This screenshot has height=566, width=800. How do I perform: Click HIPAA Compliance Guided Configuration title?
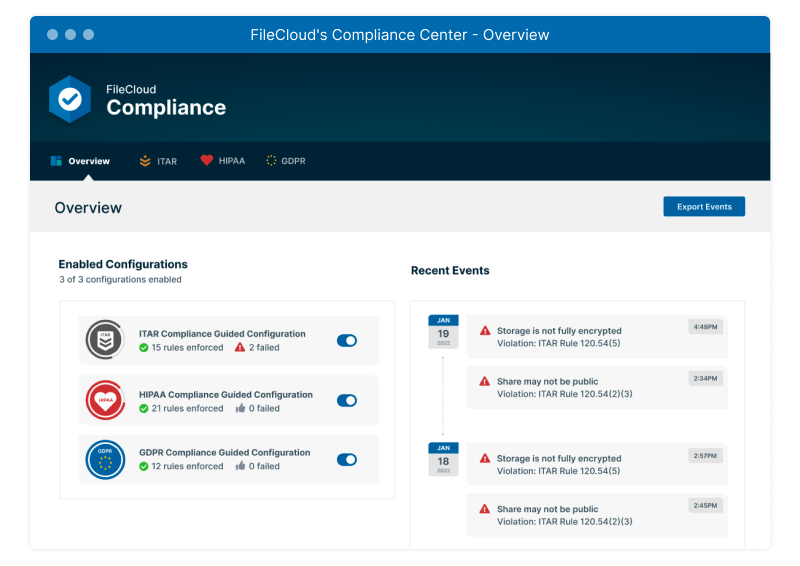(226, 395)
